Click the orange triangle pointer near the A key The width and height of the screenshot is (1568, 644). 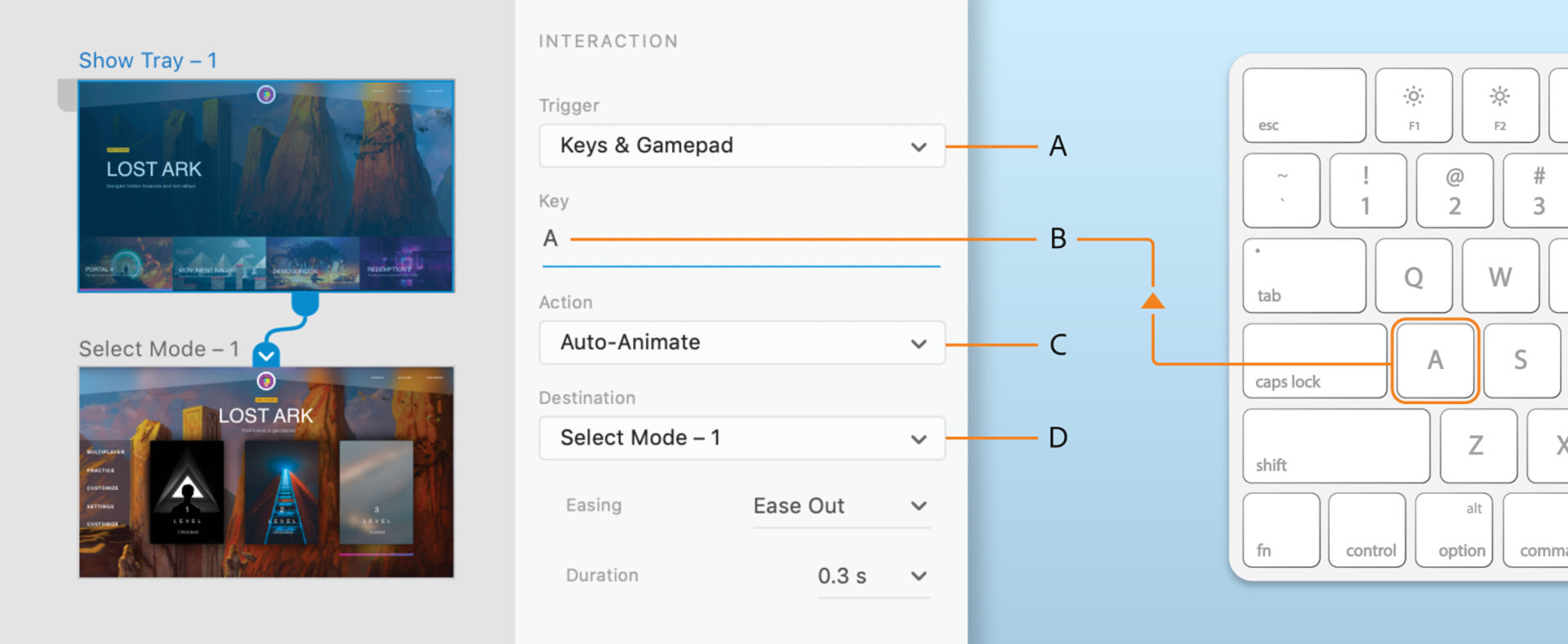tap(1153, 301)
